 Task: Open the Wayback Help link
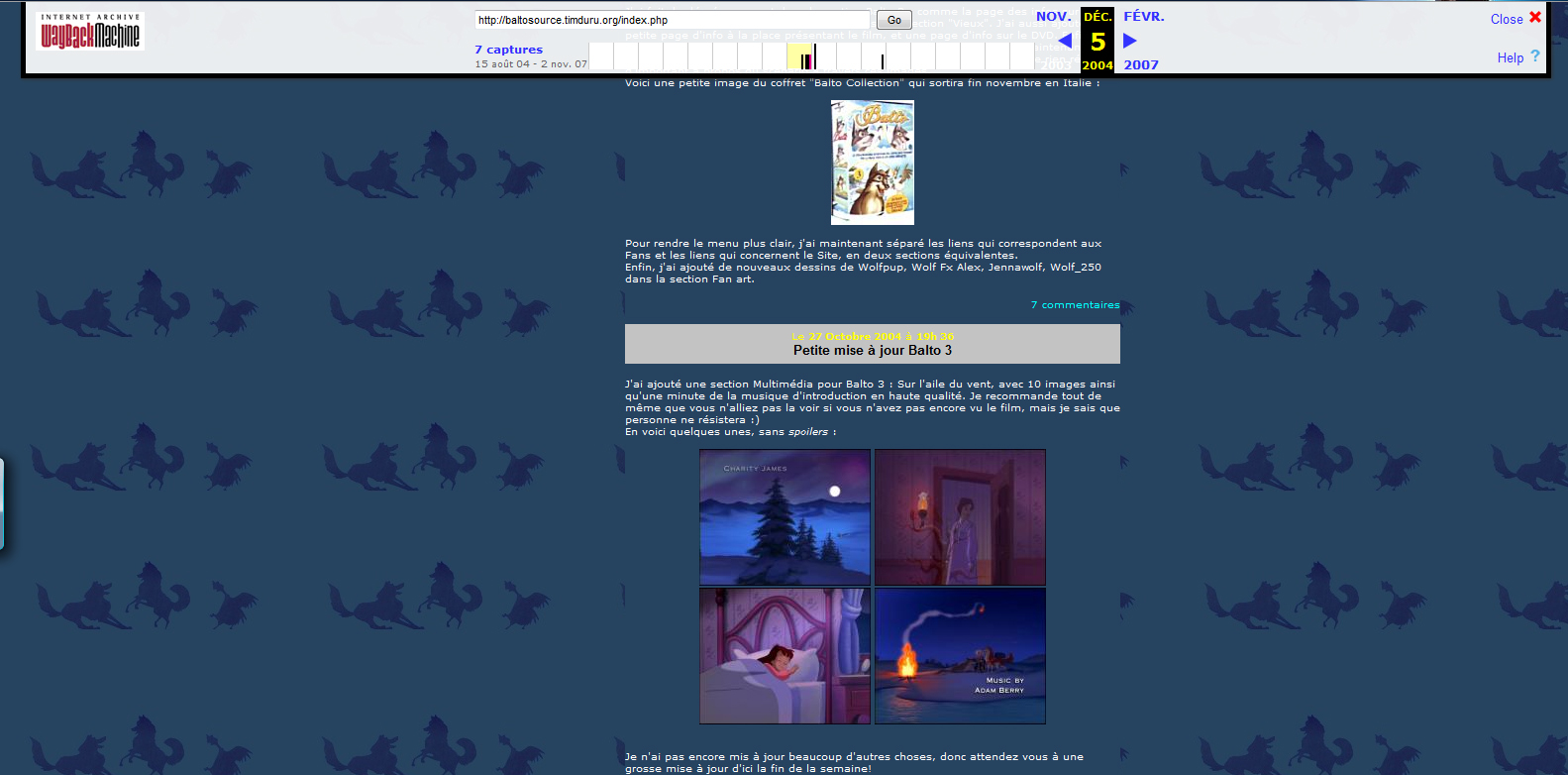[1511, 57]
